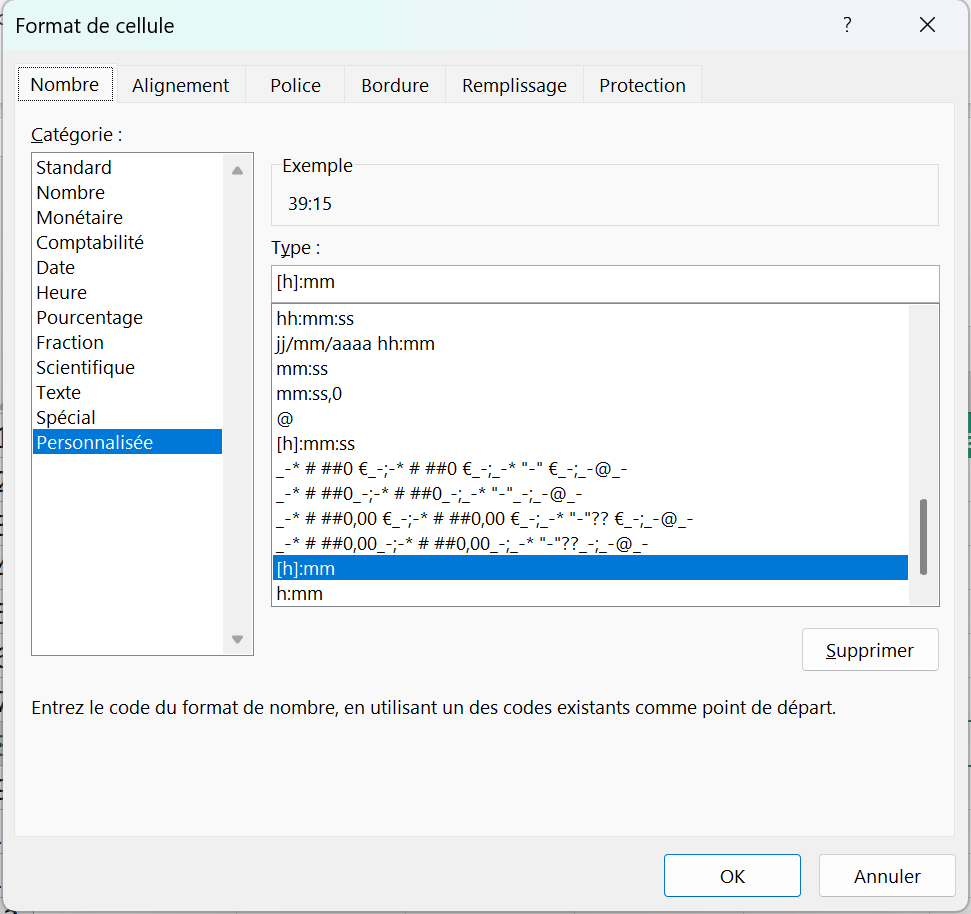Image resolution: width=971 pixels, height=914 pixels.
Task: Open the Police tab
Action: [x=295, y=85]
